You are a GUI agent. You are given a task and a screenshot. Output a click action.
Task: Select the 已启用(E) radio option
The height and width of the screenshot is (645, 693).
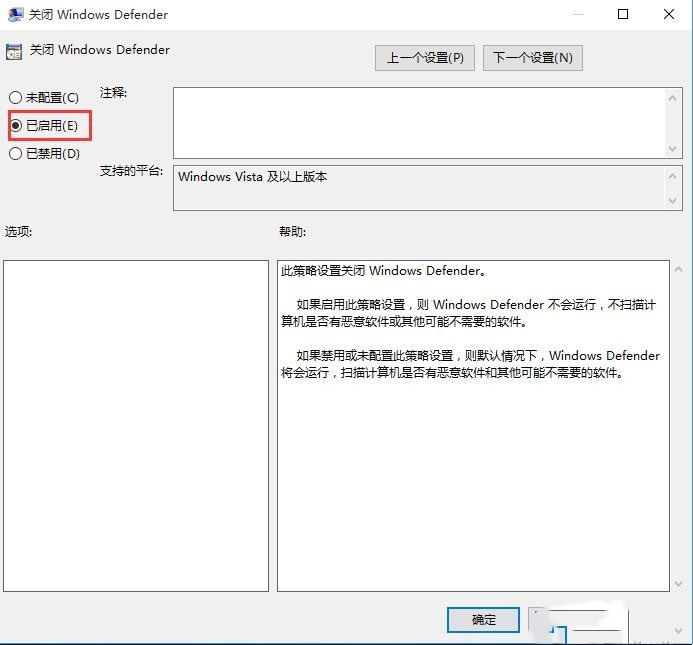44,126
